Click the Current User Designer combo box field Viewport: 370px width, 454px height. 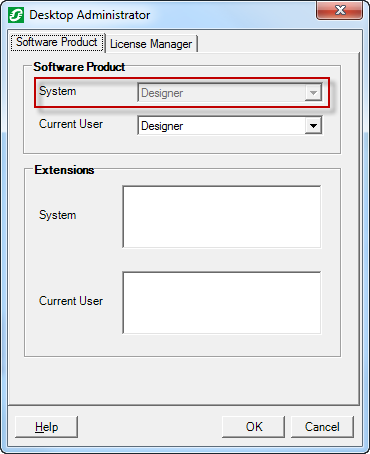pyautogui.click(x=230, y=126)
